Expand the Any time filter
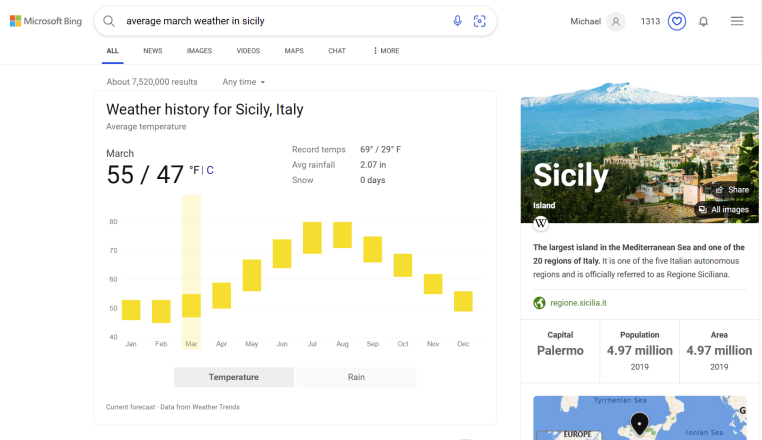Image resolution: width=762 pixels, height=440 pixels. click(244, 82)
